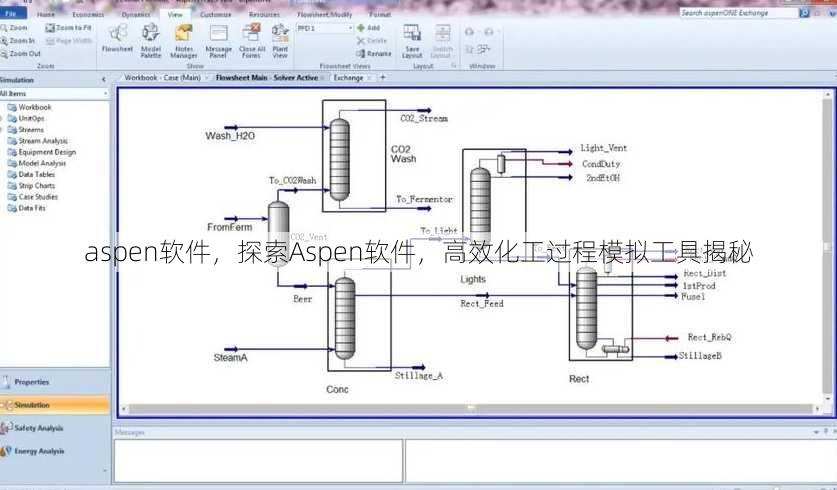Open the File menu
This screenshot has height=490, width=837.
pyautogui.click(x=12, y=13)
